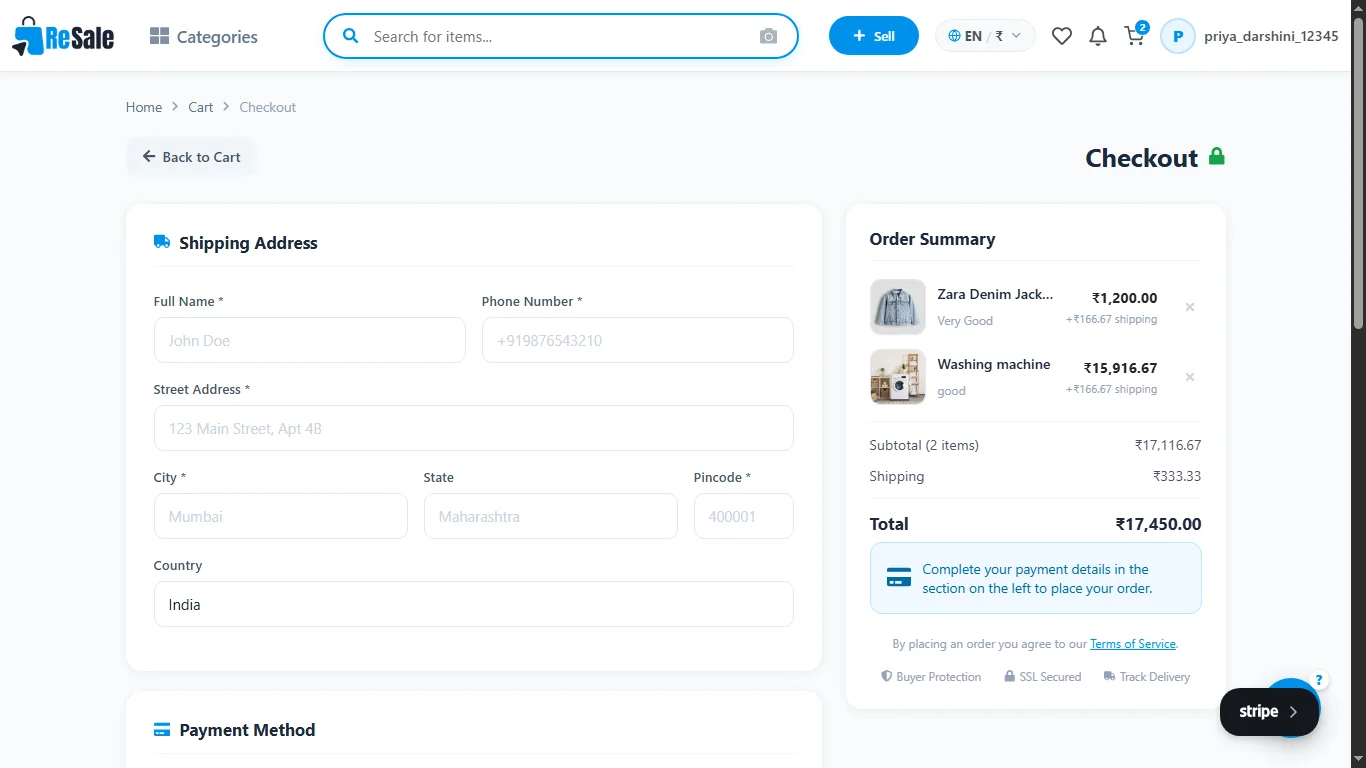
Task: Remove Washing machine from order
Action: click(1190, 377)
